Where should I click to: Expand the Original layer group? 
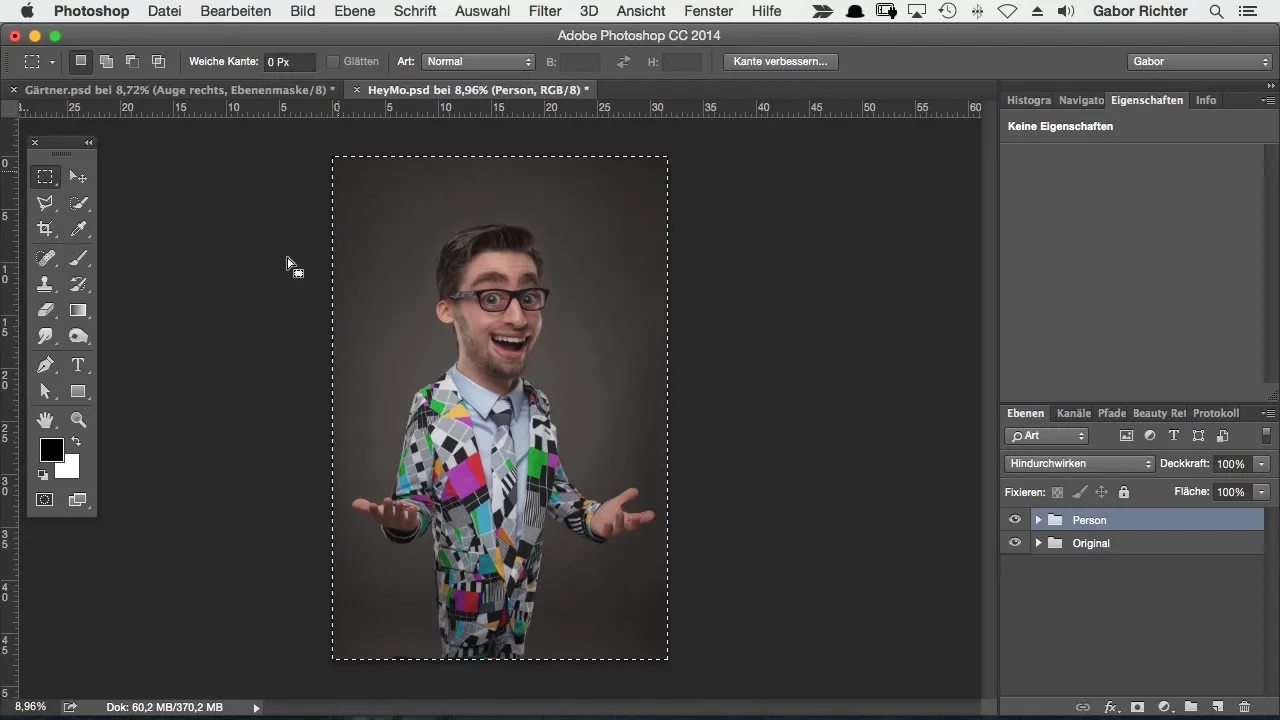coord(1039,543)
